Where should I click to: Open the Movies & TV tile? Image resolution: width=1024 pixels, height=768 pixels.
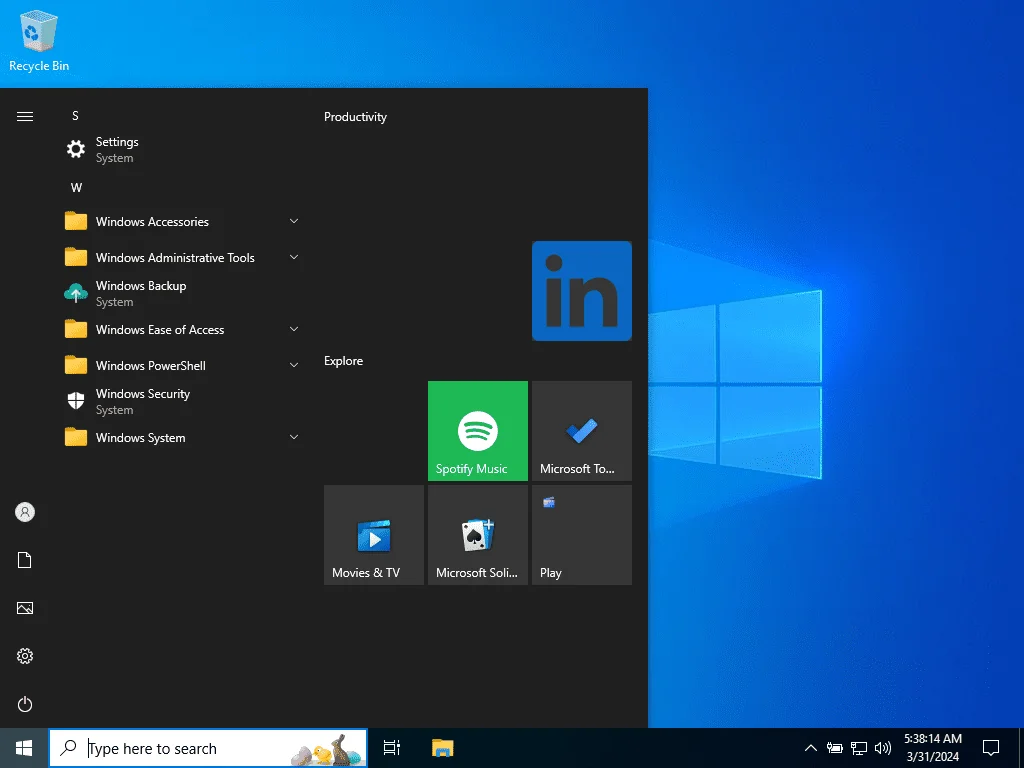point(374,535)
